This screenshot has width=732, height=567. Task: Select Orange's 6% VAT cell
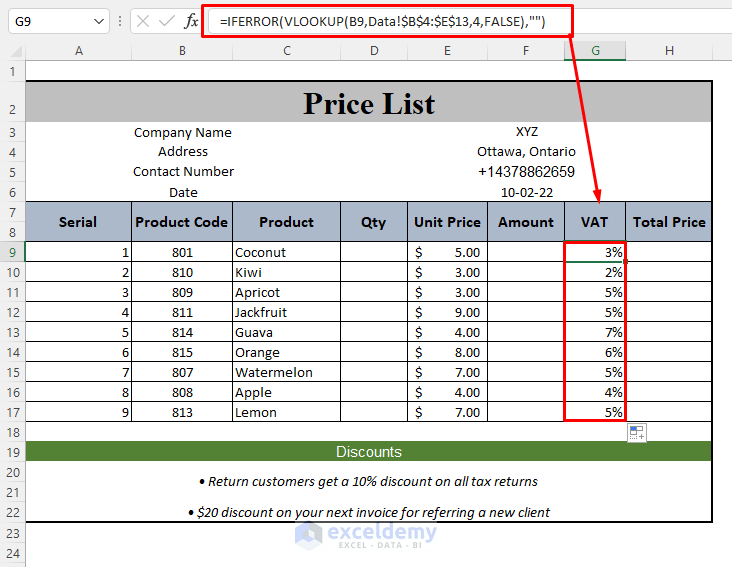pyautogui.click(x=595, y=353)
